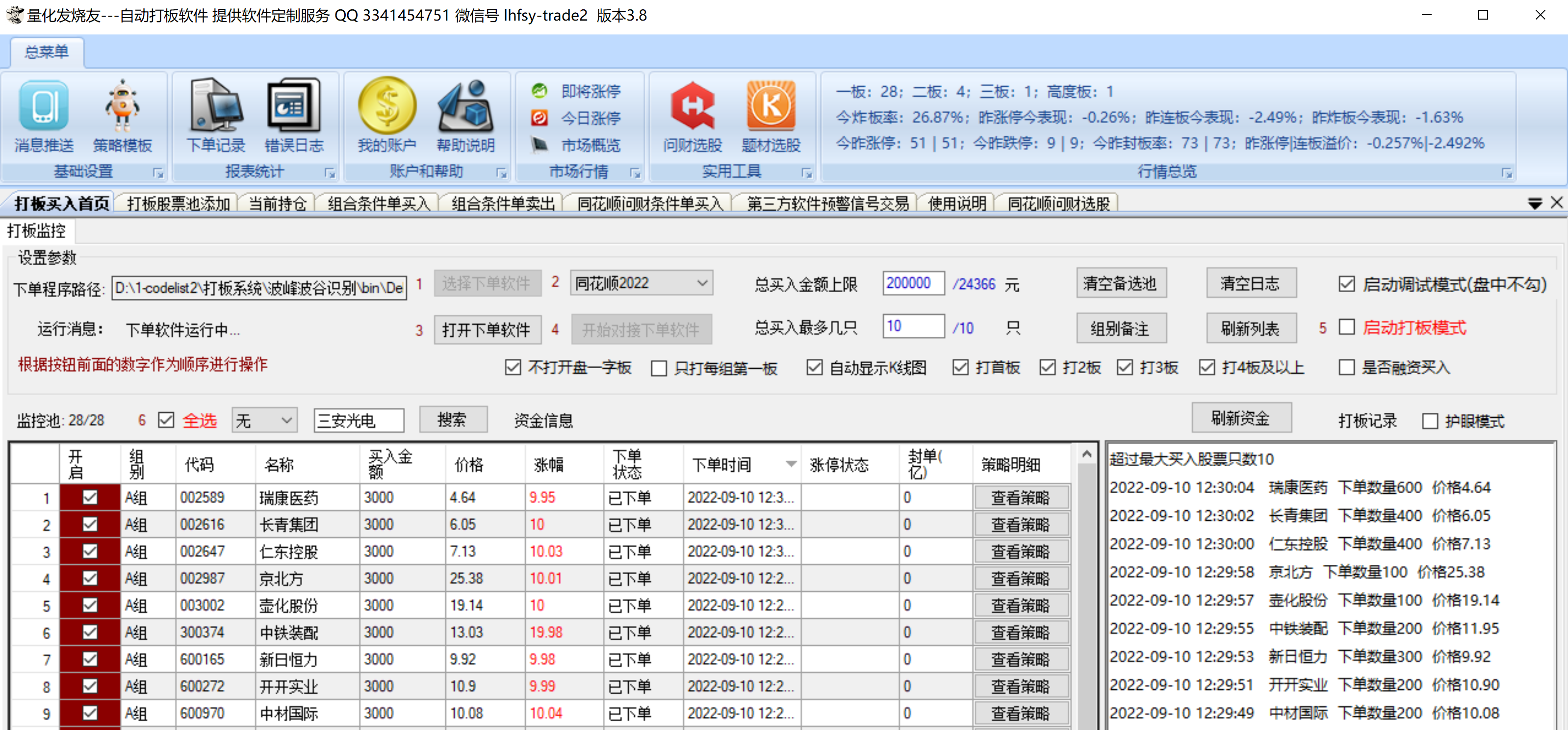Screen dimensions: 1568x730
Task: Click 打开下单软件 button
Action: coord(487,330)
